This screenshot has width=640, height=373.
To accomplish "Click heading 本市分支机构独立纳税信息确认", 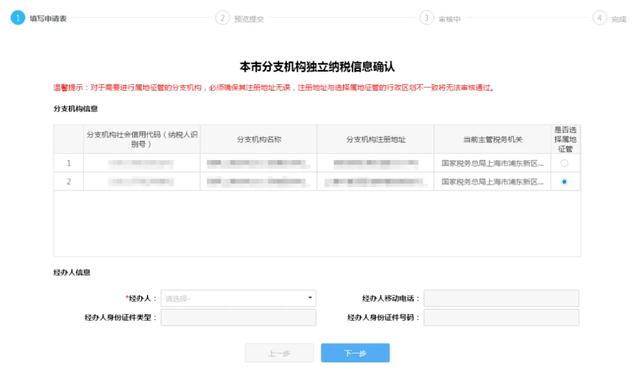I will (x=317, y=67).
